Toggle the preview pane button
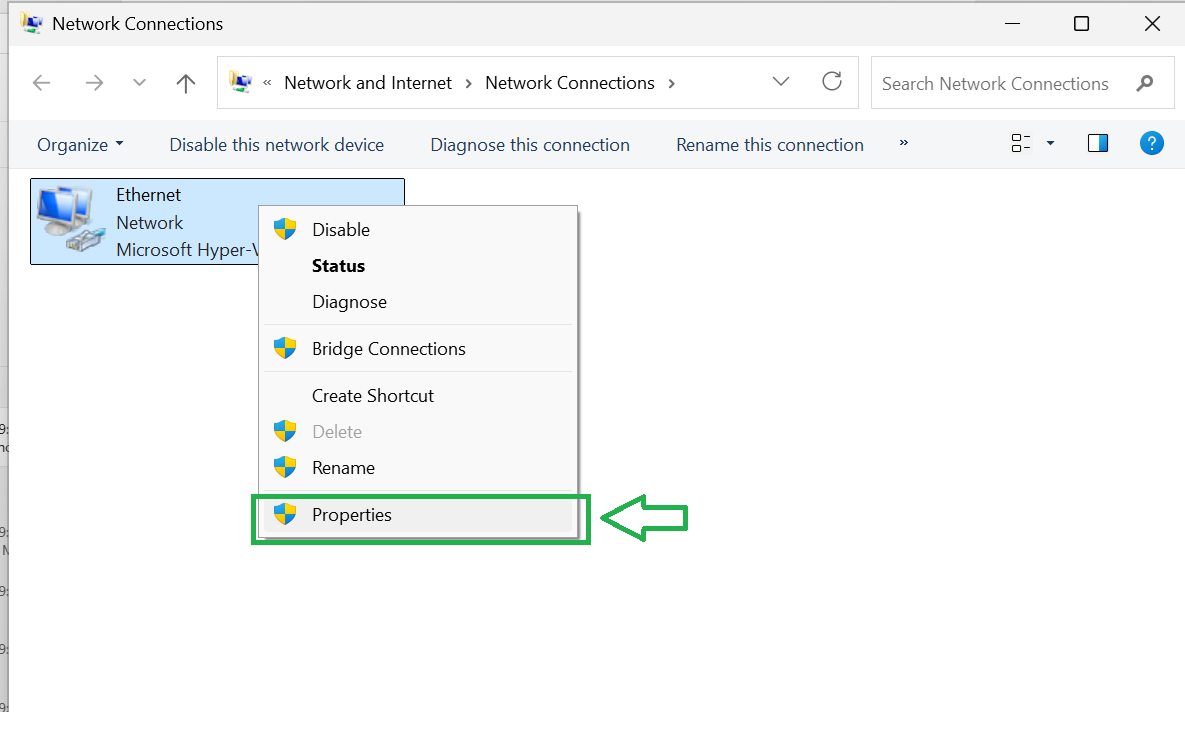The height and width of the screenshot is (751, 1185). pyautogui.click(x=1097, y=143)
